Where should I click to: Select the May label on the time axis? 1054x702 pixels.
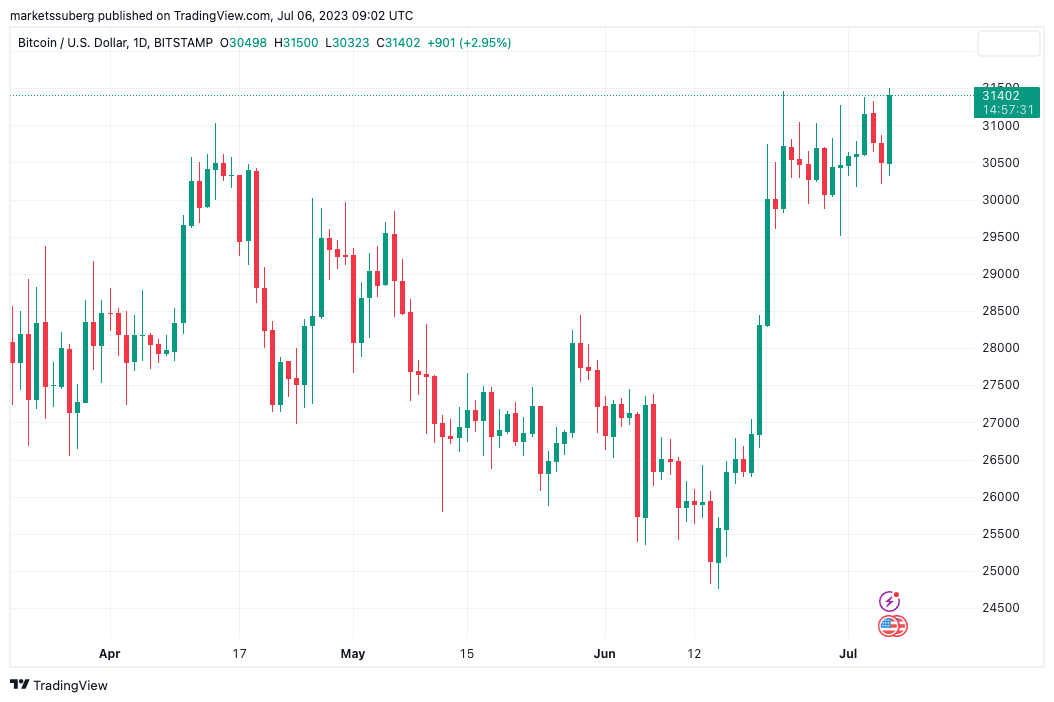tap(352, 654)
